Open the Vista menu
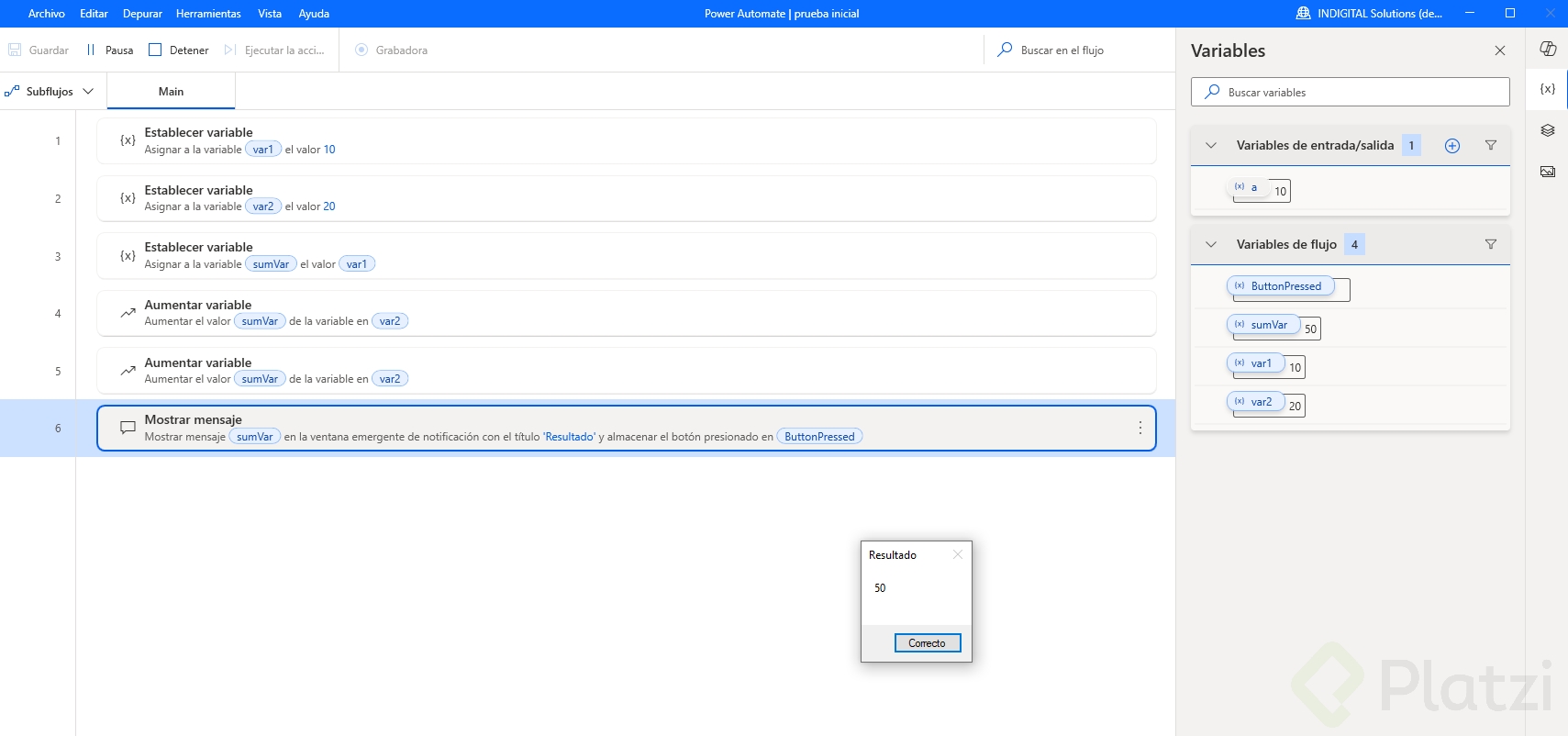This screenshot has width=1568, height=736. (x=270, y=14)
